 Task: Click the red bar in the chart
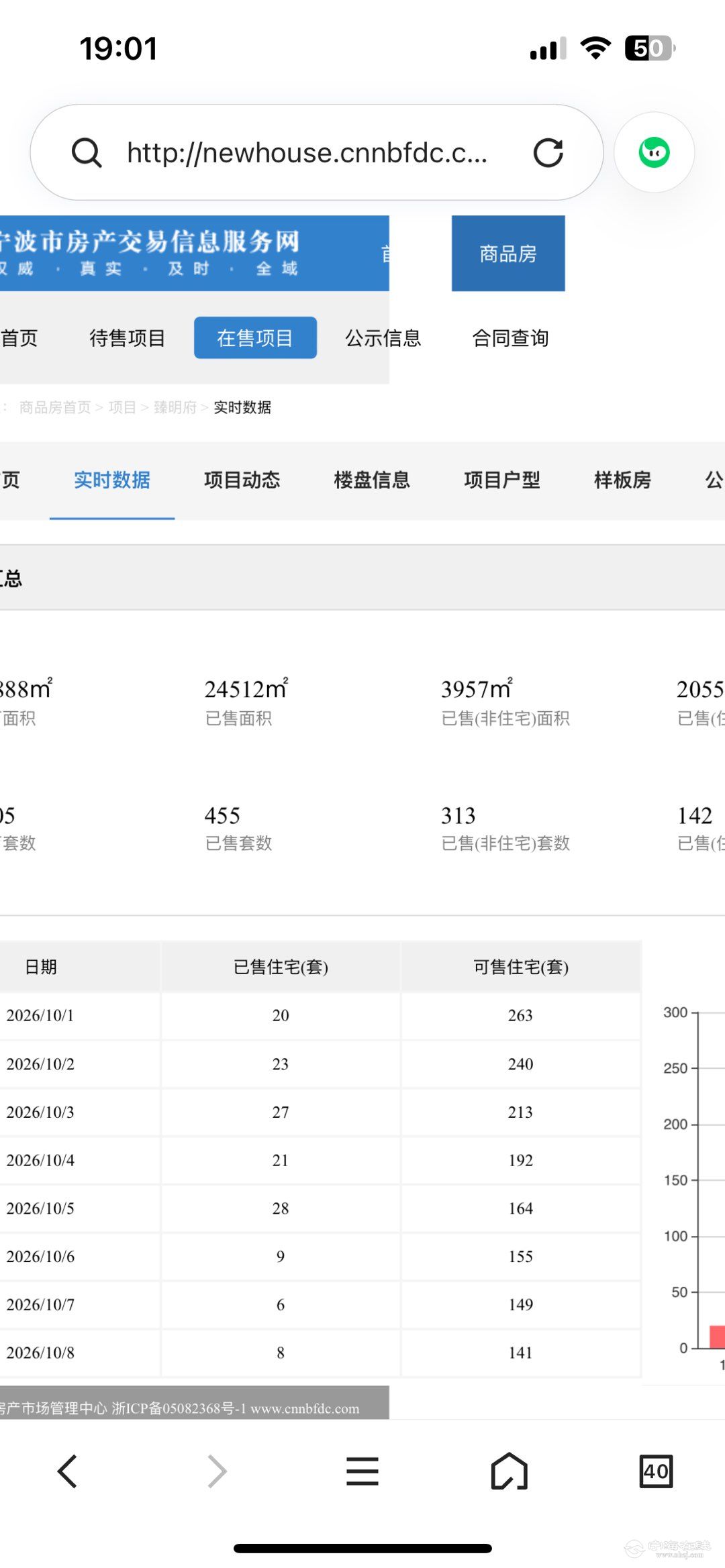click(x=717, y=1337)
